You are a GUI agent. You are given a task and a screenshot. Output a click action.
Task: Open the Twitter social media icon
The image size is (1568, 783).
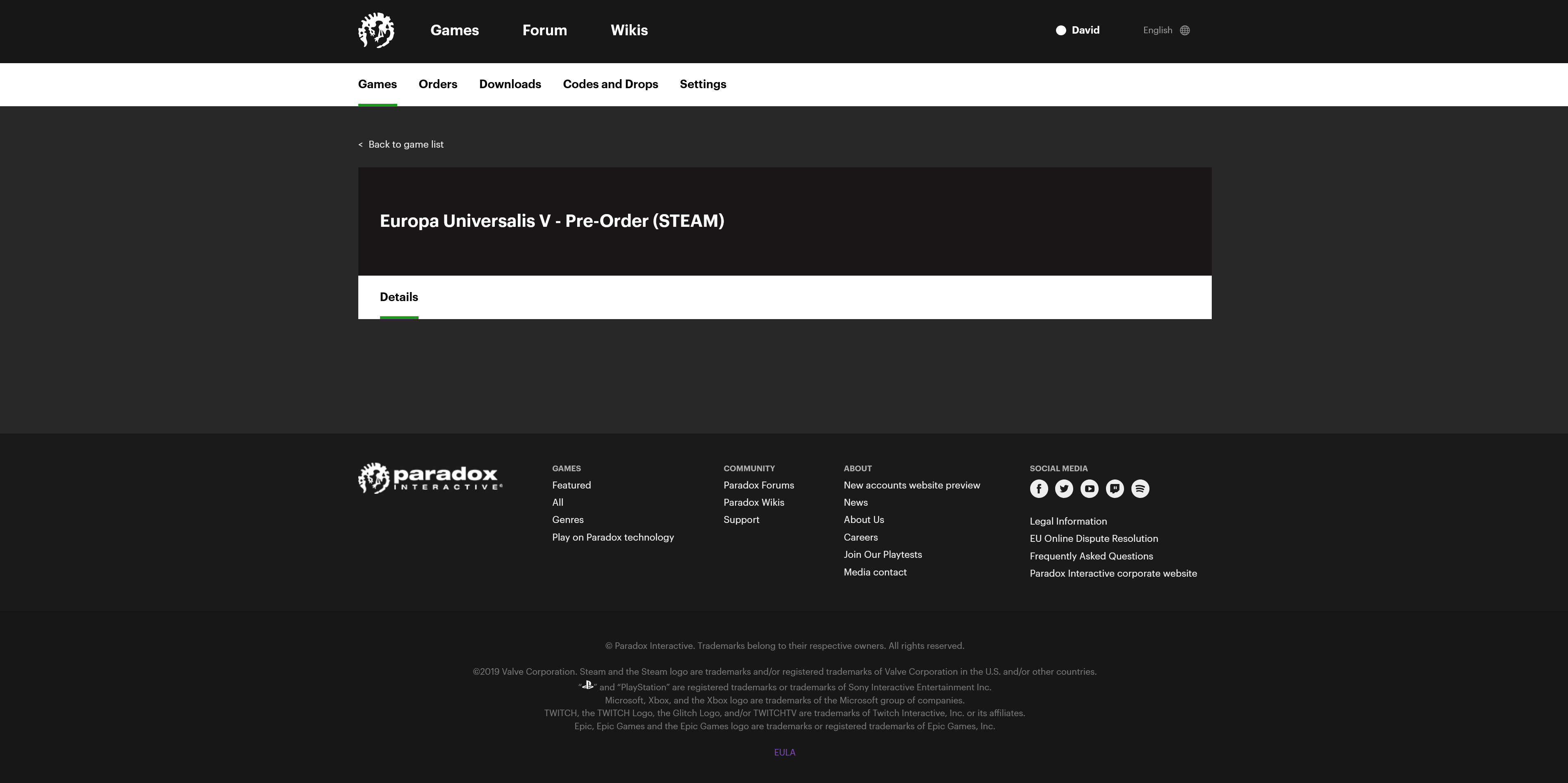(1064, 489)
